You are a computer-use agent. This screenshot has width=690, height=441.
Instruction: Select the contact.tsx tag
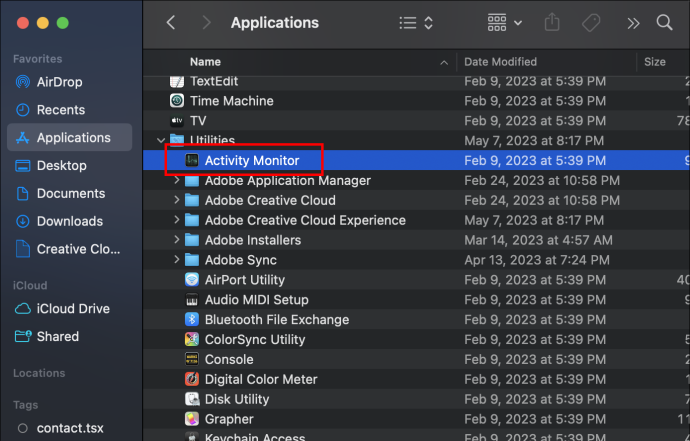pos(70,428)
